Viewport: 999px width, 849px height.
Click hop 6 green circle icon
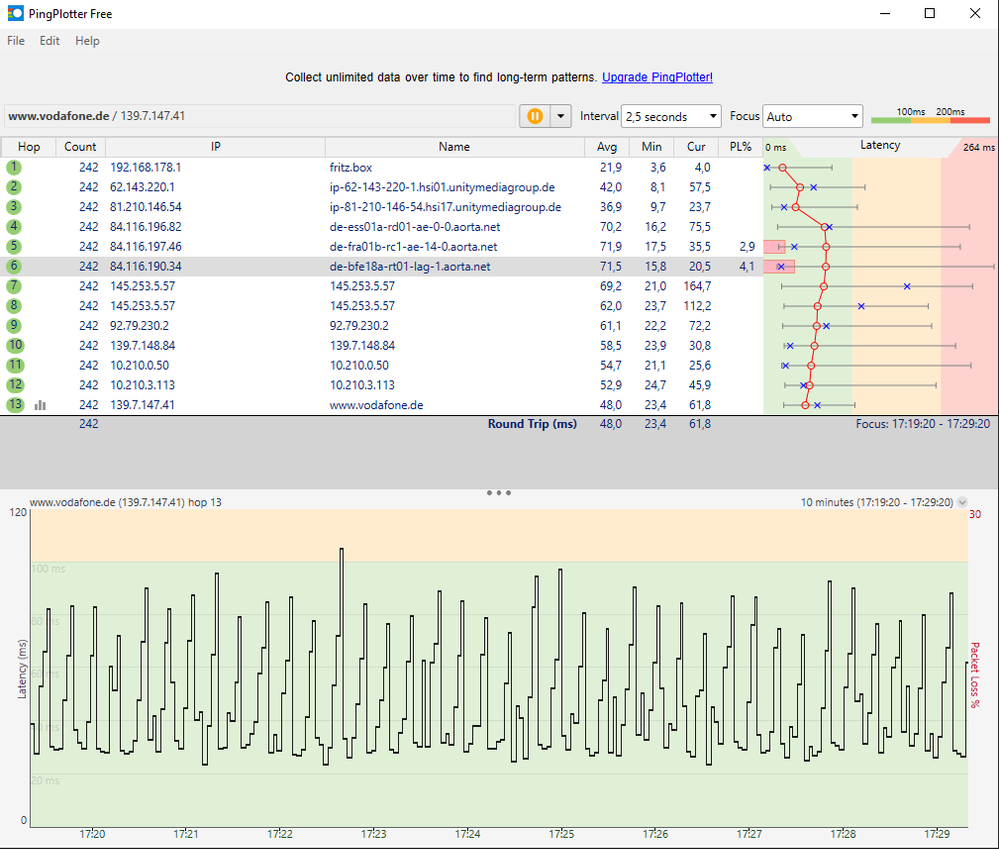[14, 266]
